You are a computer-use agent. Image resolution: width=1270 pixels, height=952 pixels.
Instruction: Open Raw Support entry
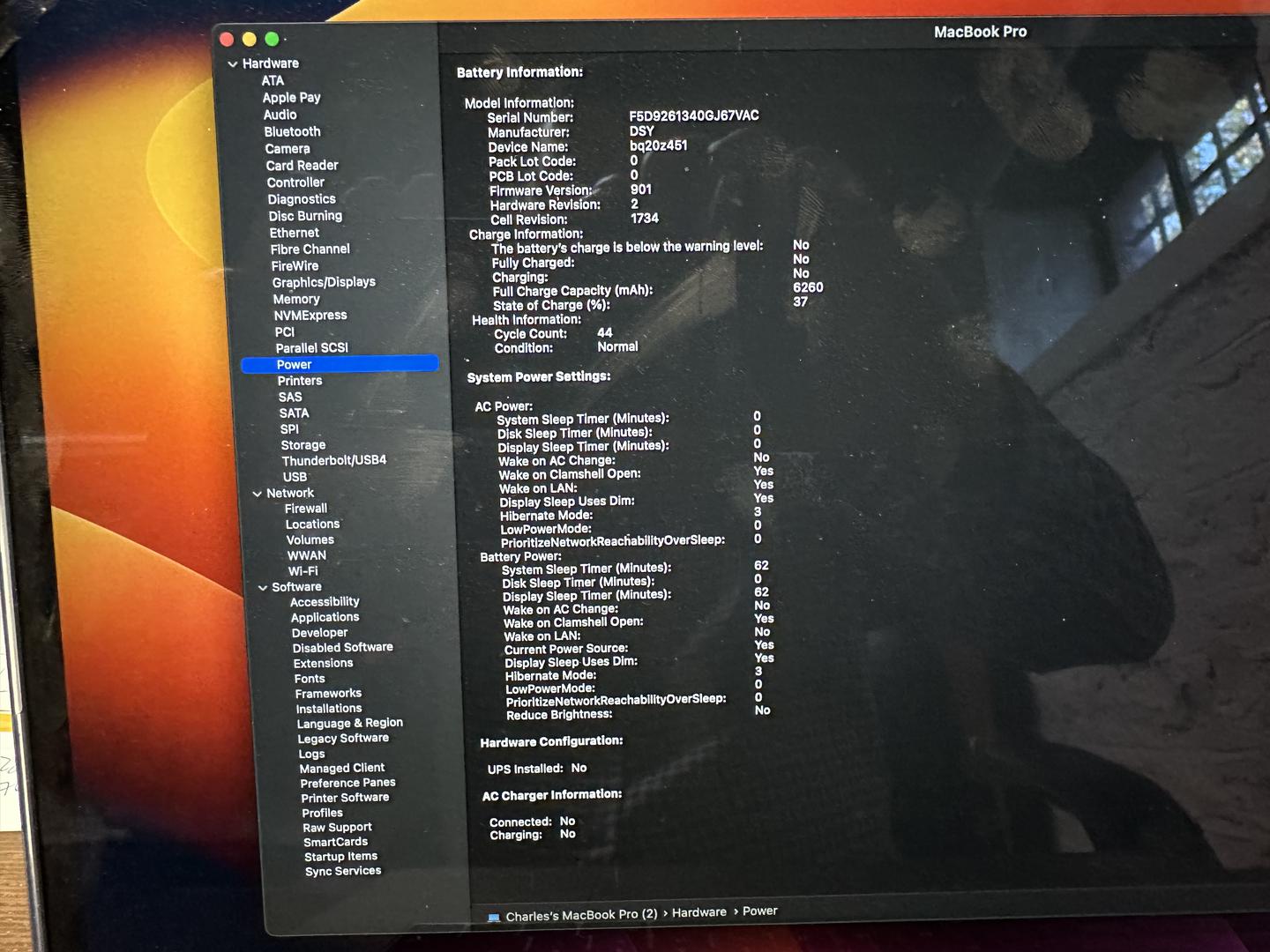pyautogui.click(x=337, y=828)
